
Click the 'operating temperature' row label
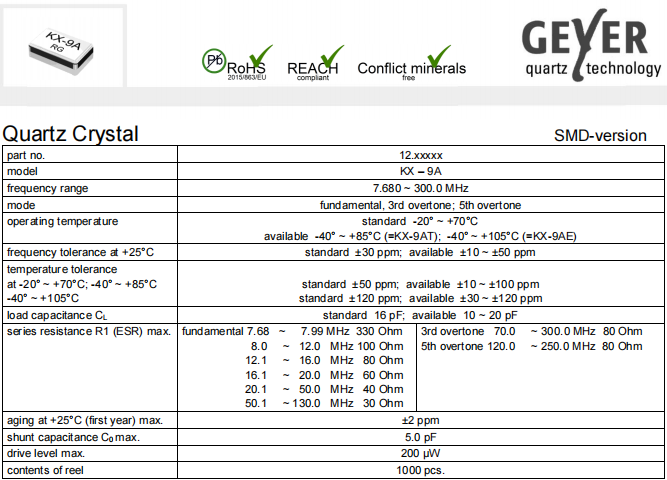click(63, 222)
